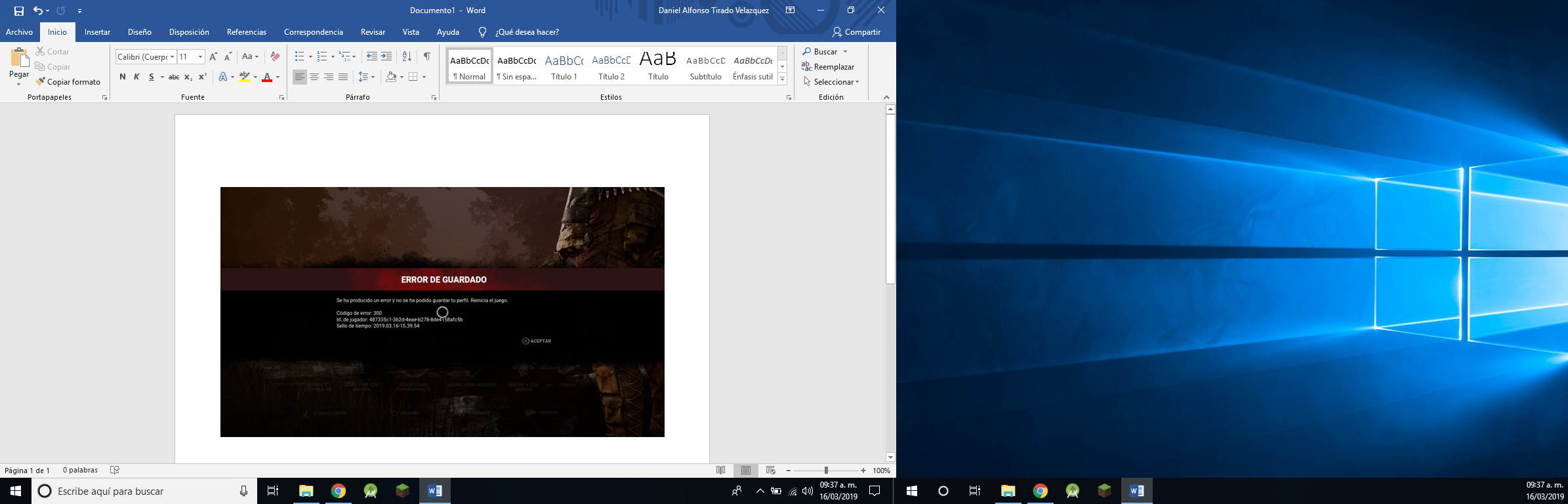Collapse the ribbon with the chevron
1568x504 pixels.
pyautogui.click(x=886, y=97)
